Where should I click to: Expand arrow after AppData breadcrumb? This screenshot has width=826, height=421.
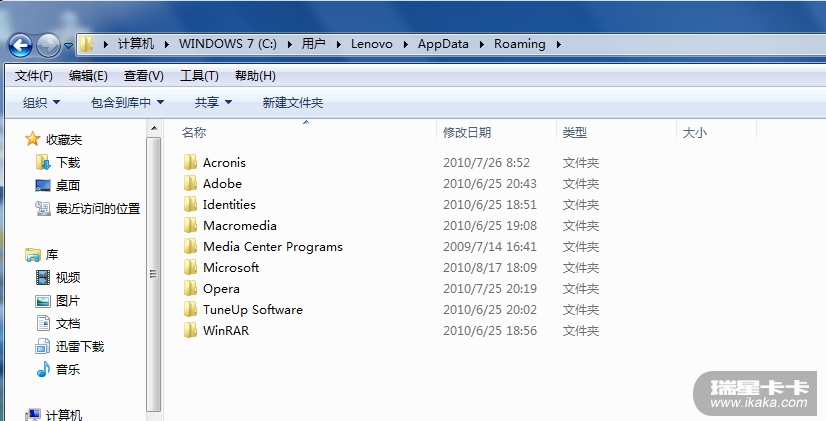click(x=481, y=44)
